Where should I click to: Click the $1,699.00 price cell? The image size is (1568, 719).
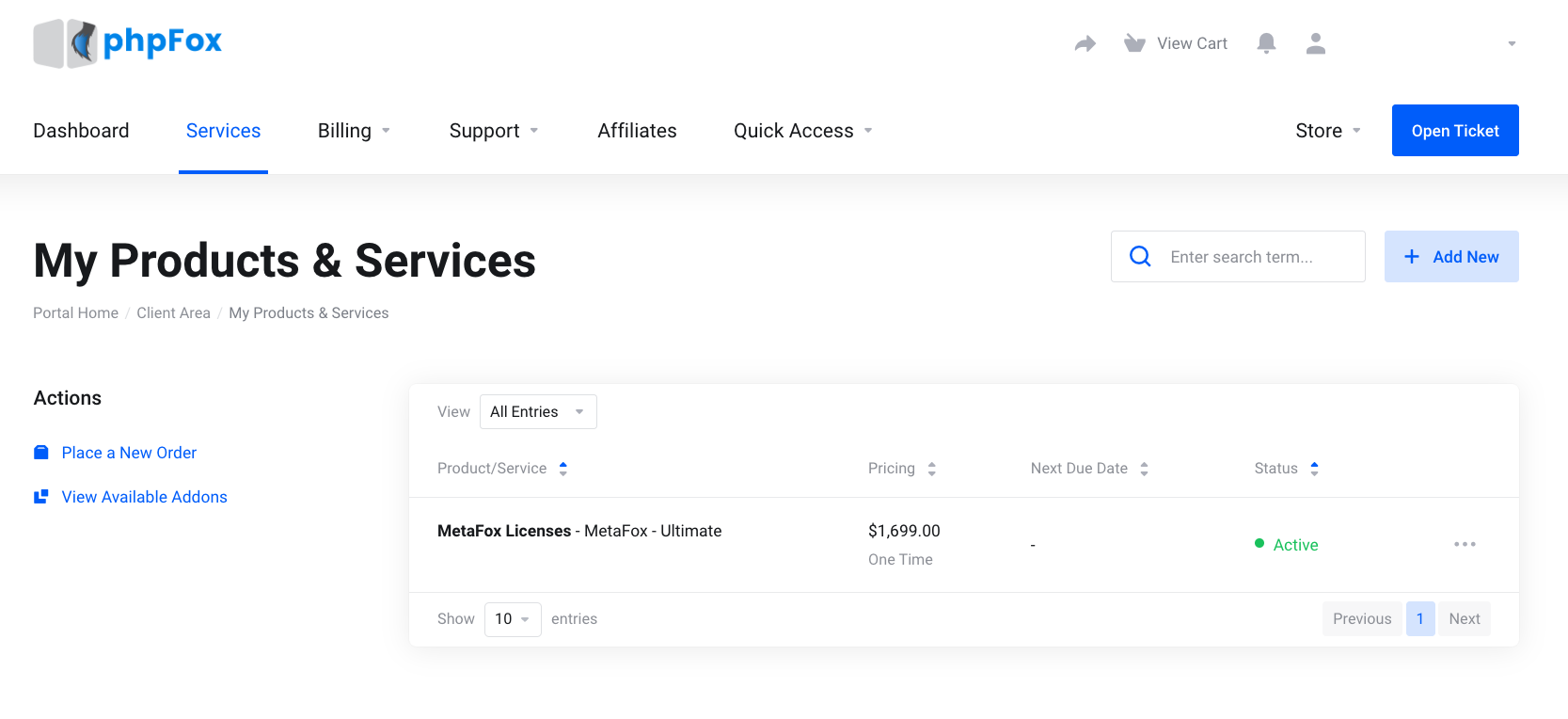pyautogui.click(x=904, y=531)
